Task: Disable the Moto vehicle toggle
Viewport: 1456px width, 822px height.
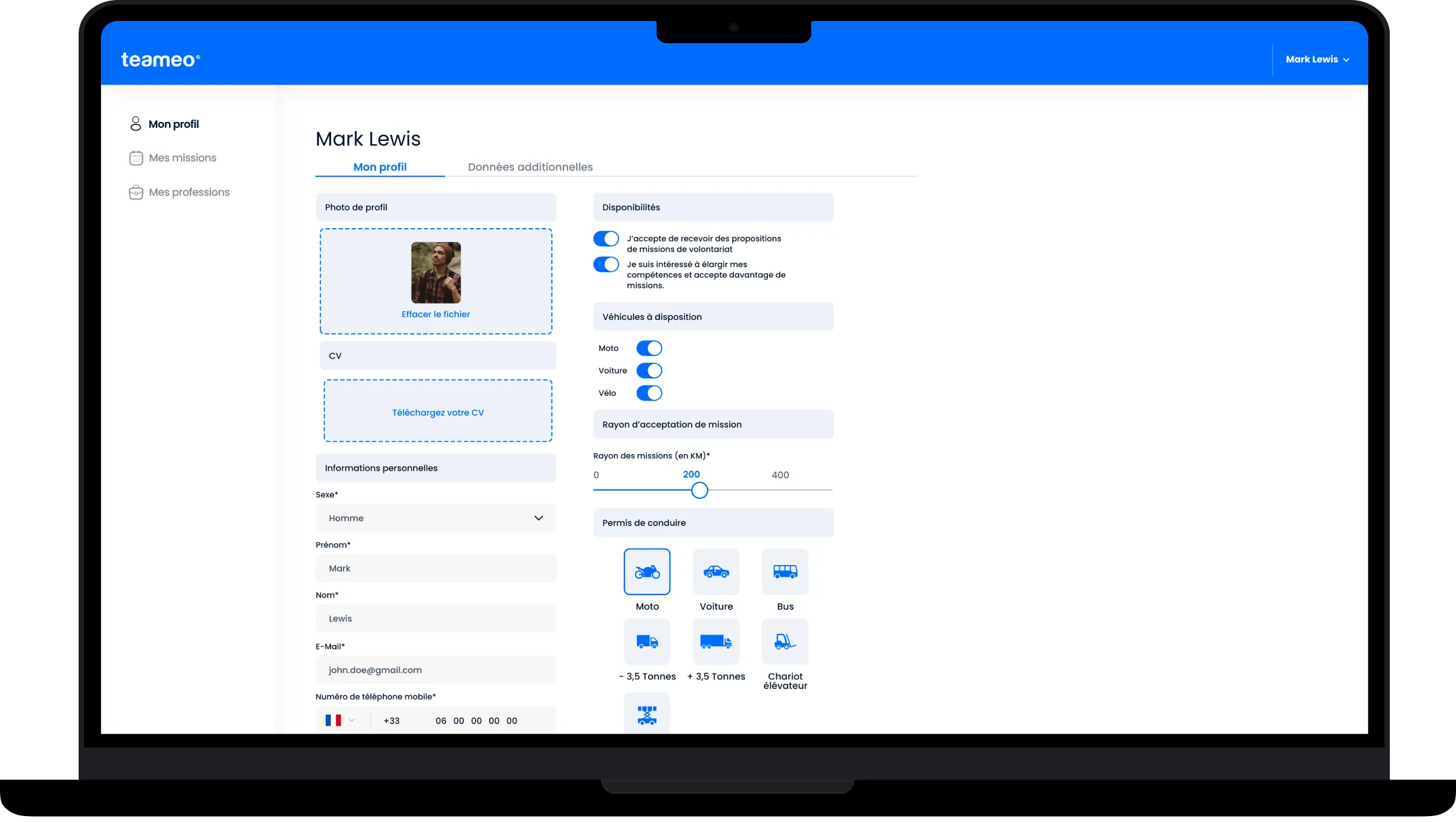Action: click(x=649, y=348)
